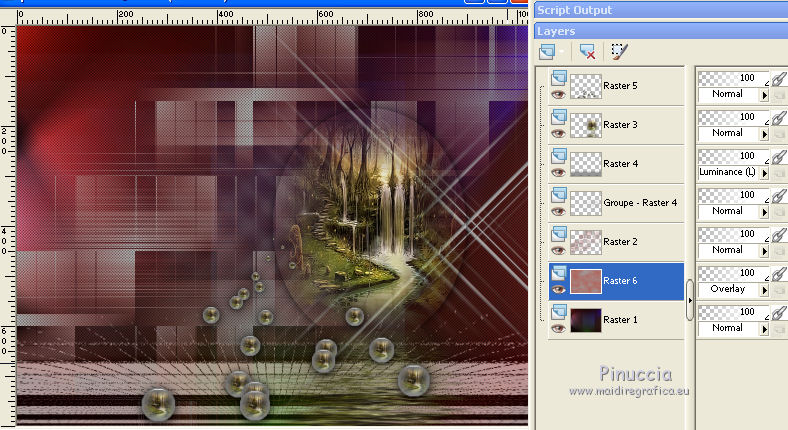Click the opacity slider of Raster 1
The height and width of the screenshot is (430, 788).
pos(734,312)
